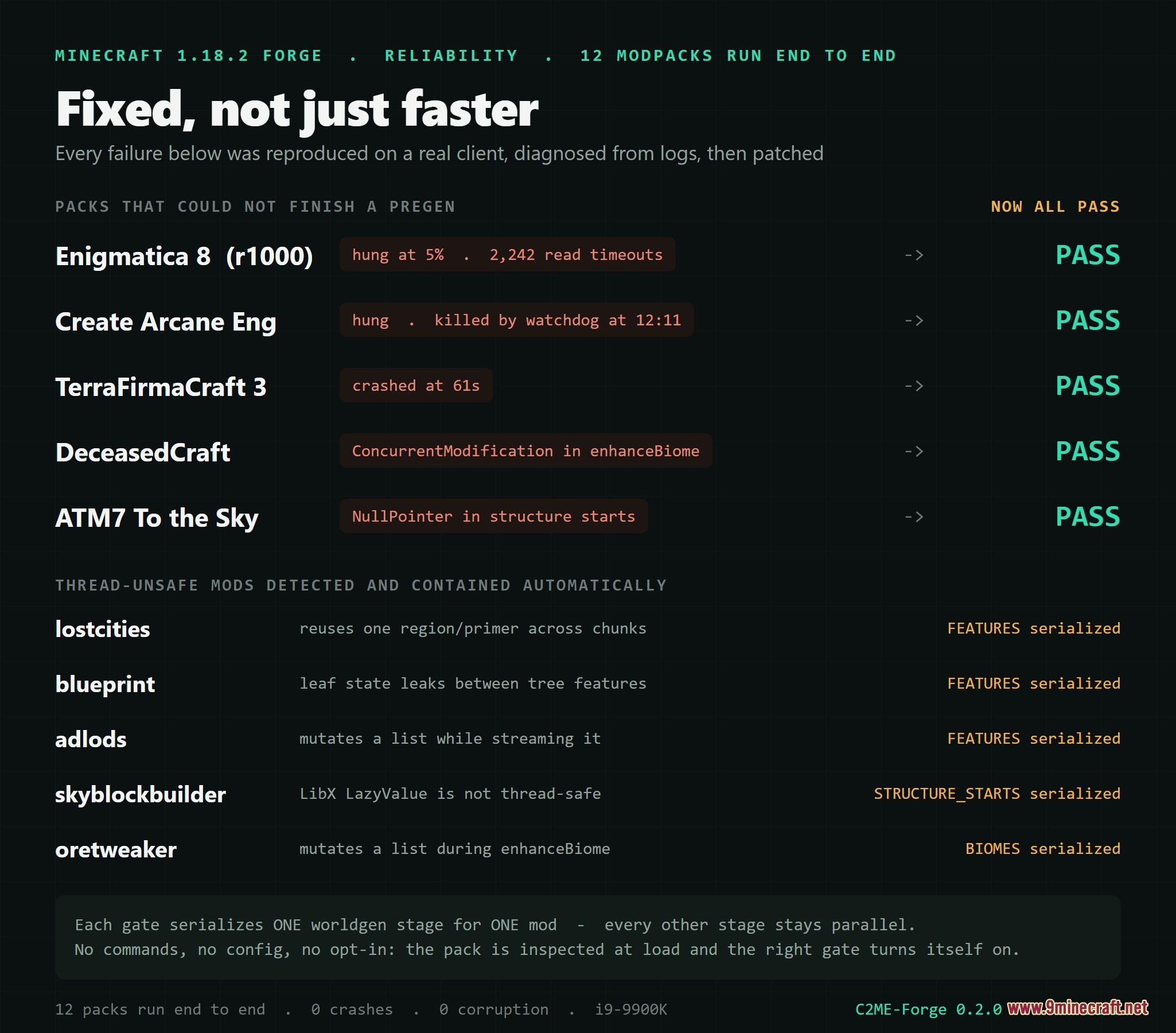Select the "oretweaker" mod name
The height and width of the screenshot is (1033, 1176).
coord(116,850)
